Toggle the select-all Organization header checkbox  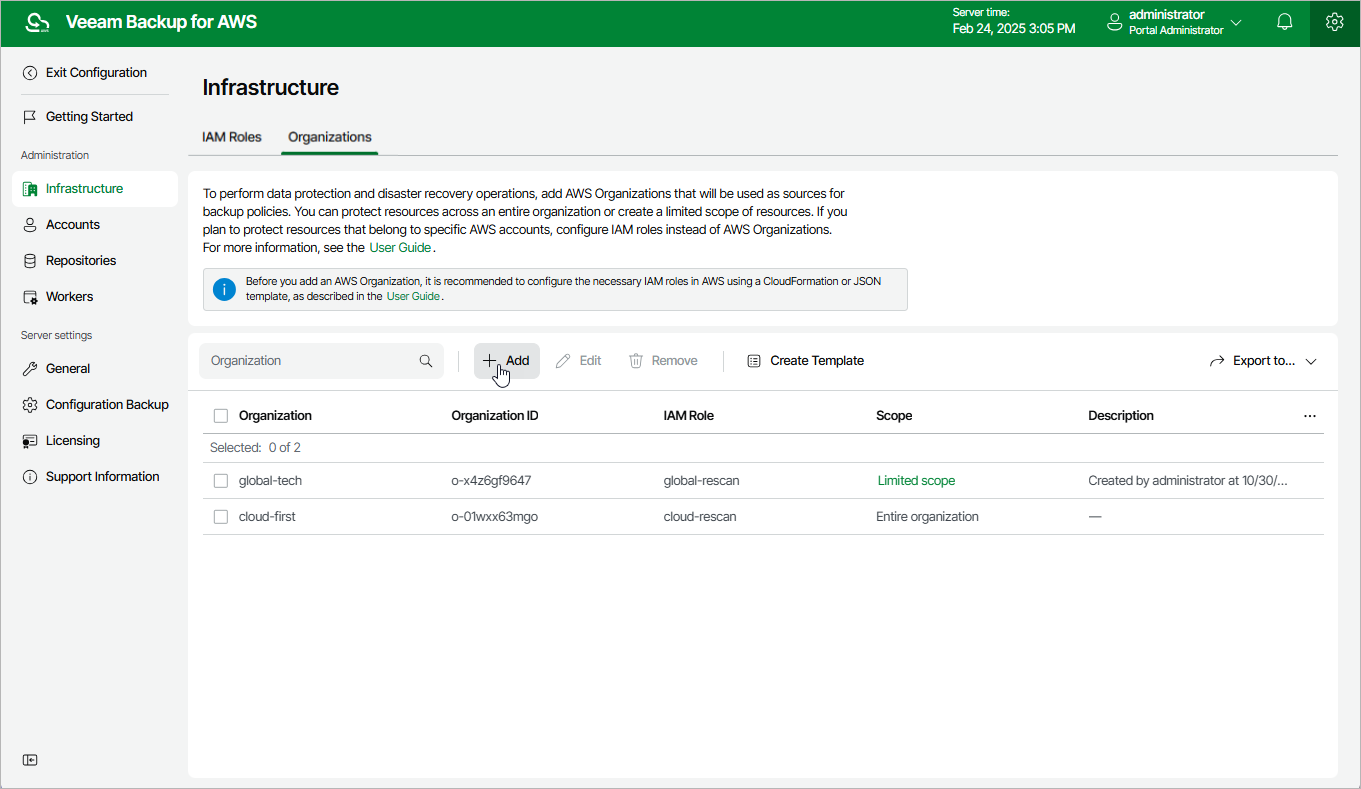[221, 416]
